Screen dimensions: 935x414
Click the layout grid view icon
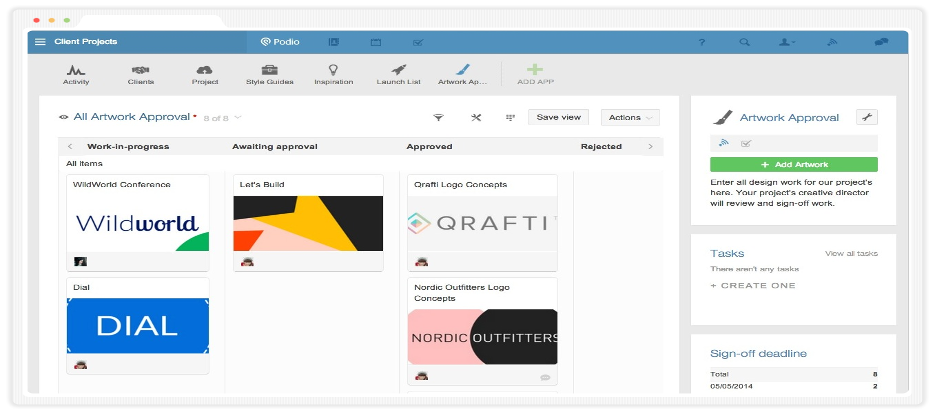coord(510,118)
